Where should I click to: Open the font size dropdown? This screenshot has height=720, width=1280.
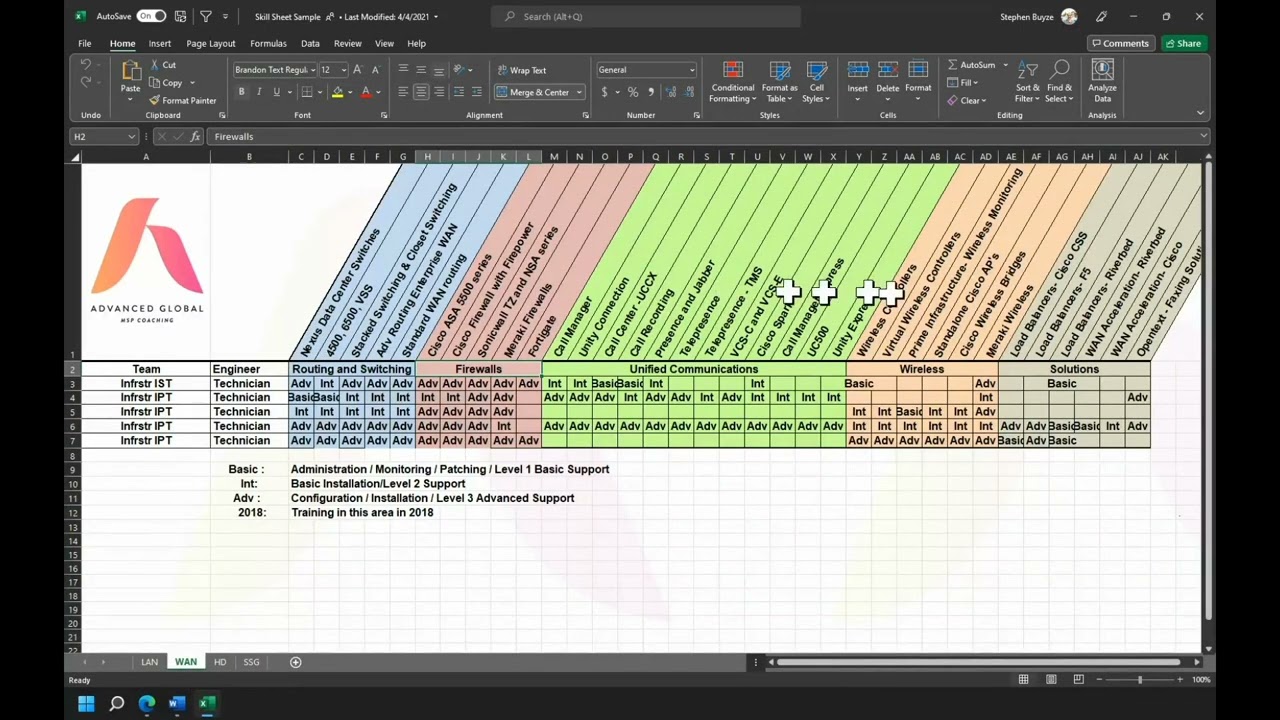343,70
